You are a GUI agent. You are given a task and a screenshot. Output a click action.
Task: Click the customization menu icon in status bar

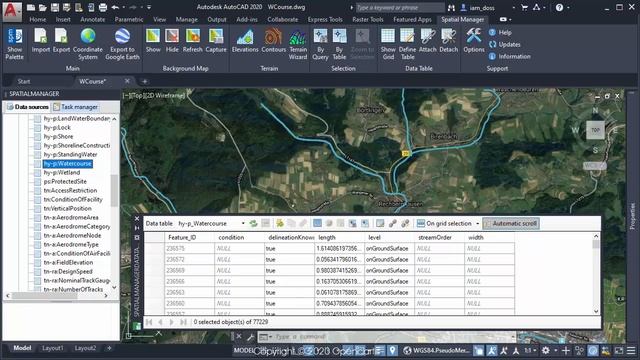click(631, 350)
